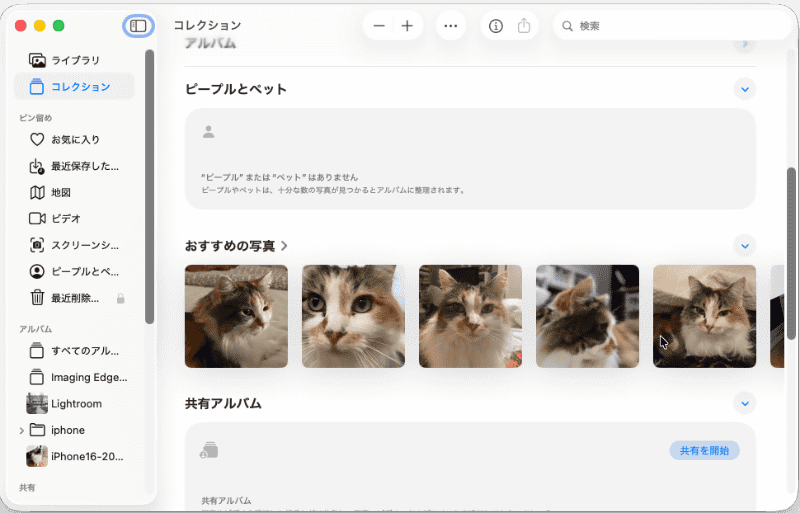
Task: Collapse the おすすめの写真 section
Action: [744, 246]
